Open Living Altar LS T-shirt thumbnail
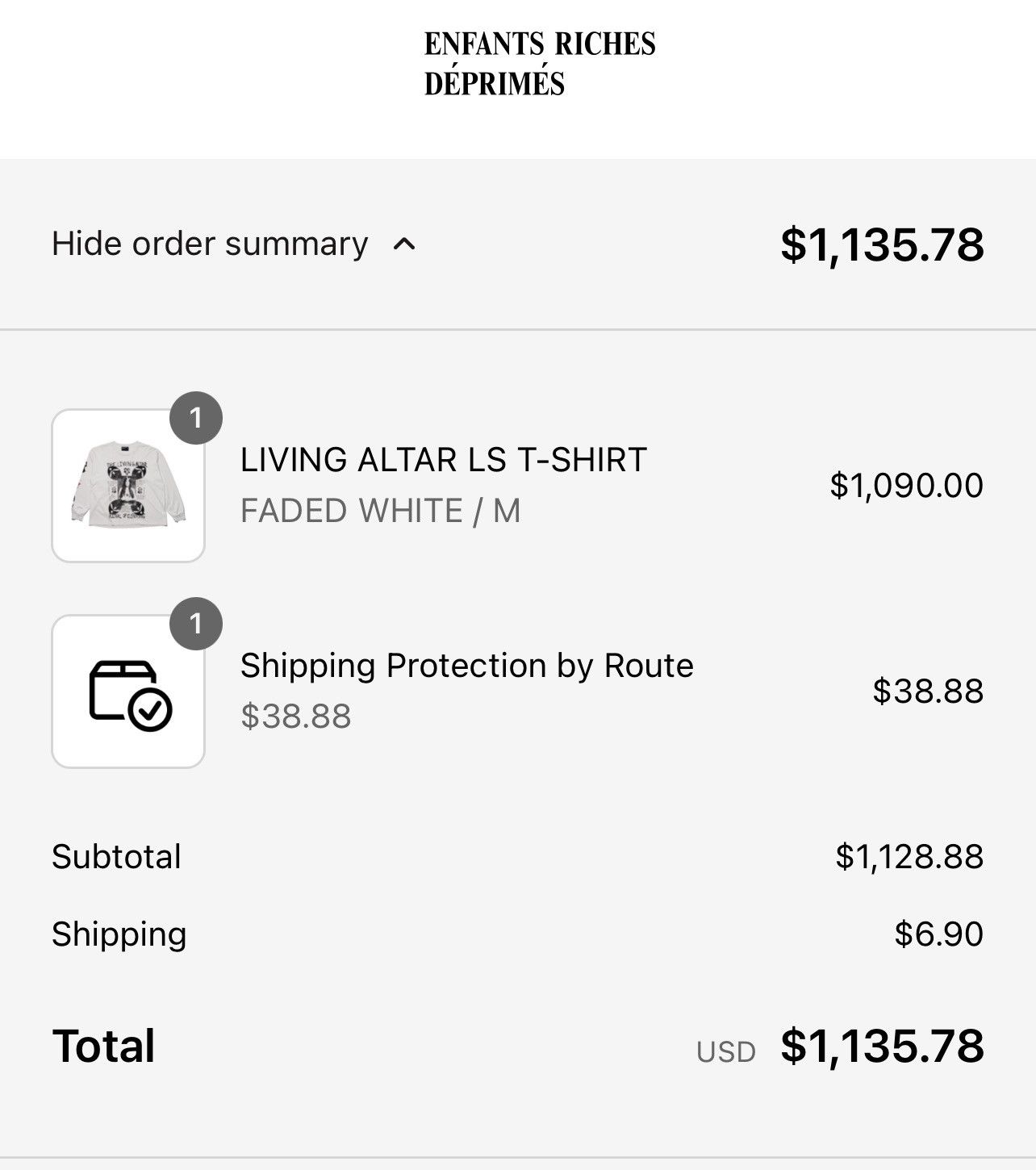The width and height of the screenshot is (1036, 1170). pyautogui.click(x=128, y=485)
